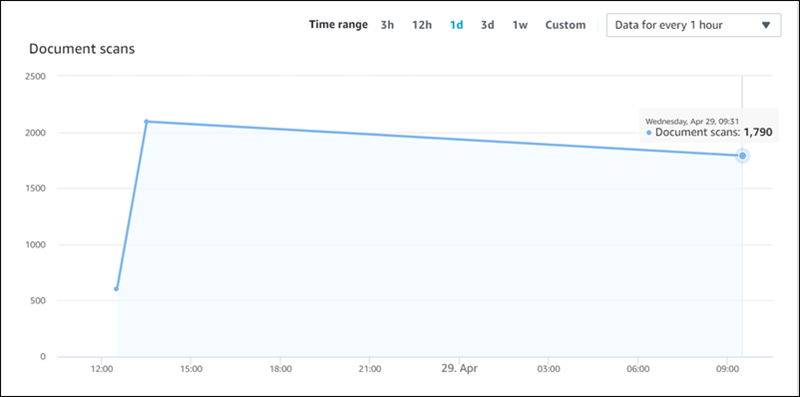
Task: Click the peak data point near 2100
Action: click(146, 121)
